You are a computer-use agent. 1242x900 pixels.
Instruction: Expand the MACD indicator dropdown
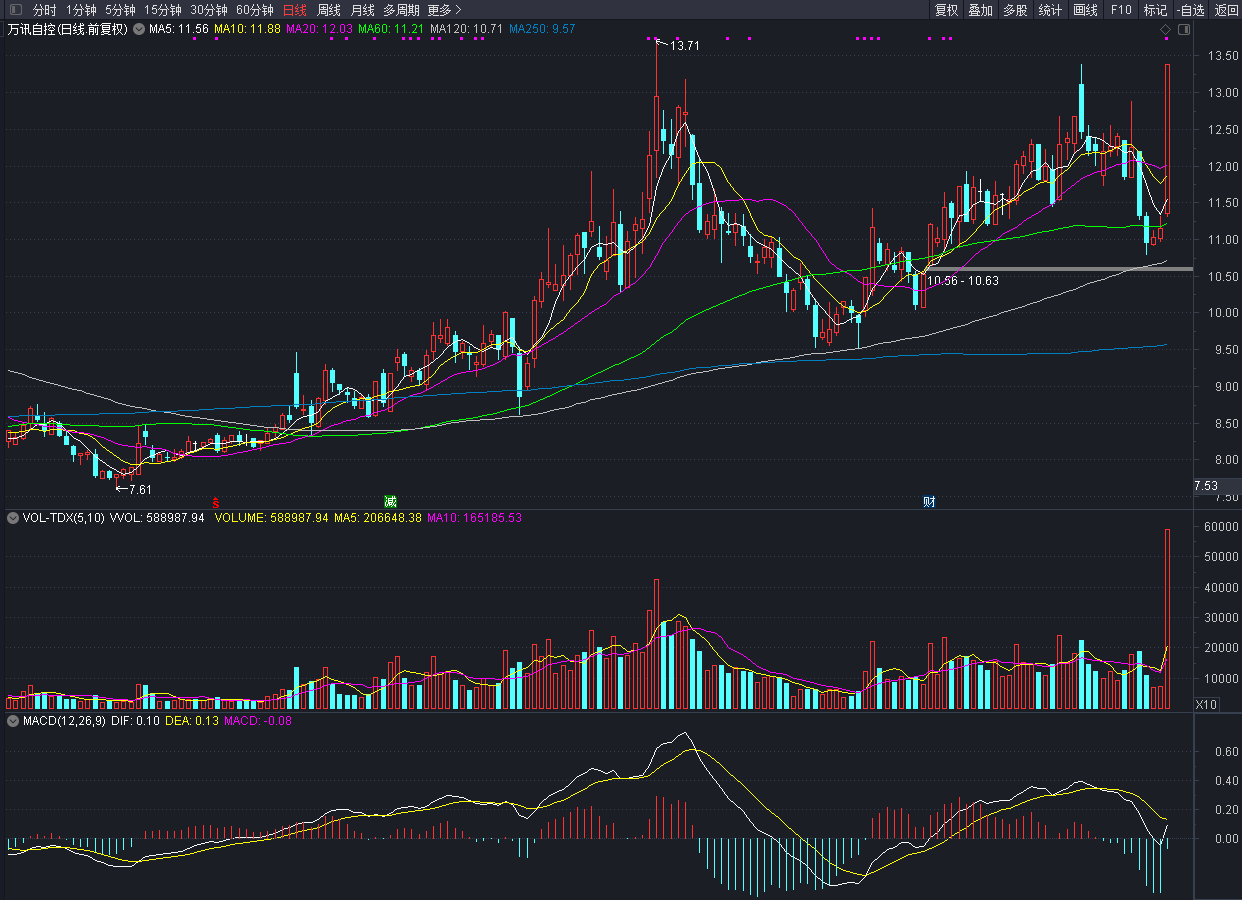[13, 720]
